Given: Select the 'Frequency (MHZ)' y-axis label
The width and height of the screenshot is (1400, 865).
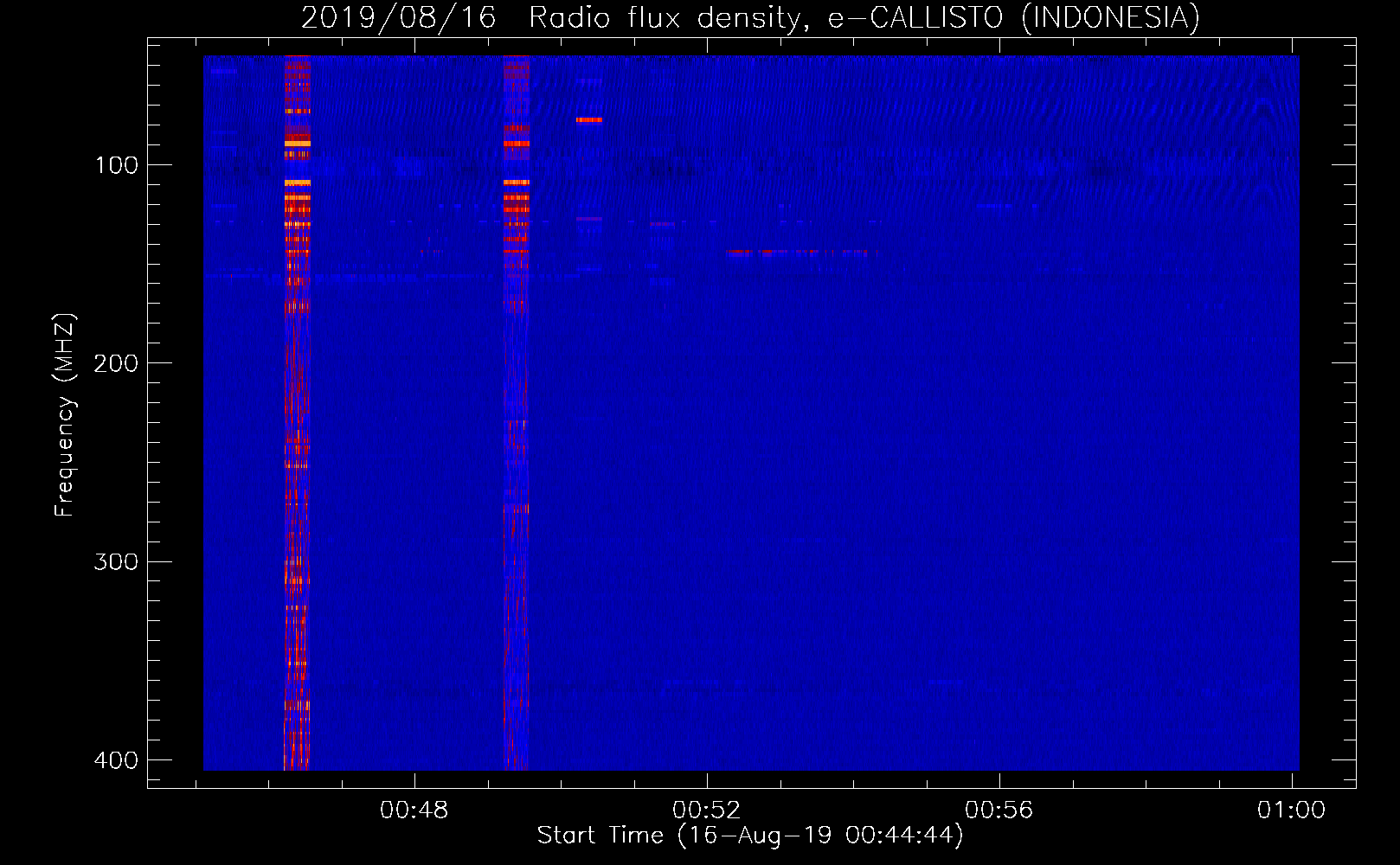Looking at the screenshot, I should click(64, 415).
